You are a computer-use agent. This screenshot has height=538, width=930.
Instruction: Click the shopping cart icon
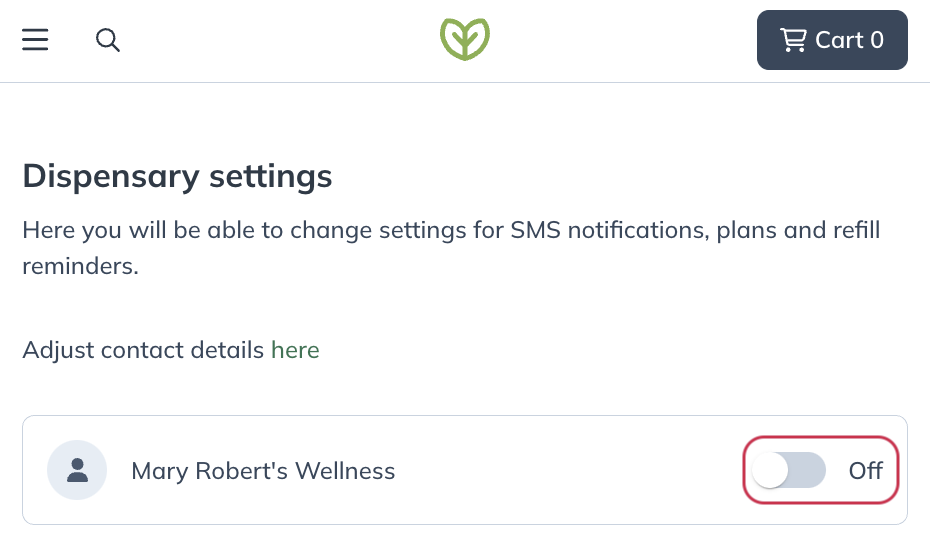pyautogui.click(x=793, y=40)
